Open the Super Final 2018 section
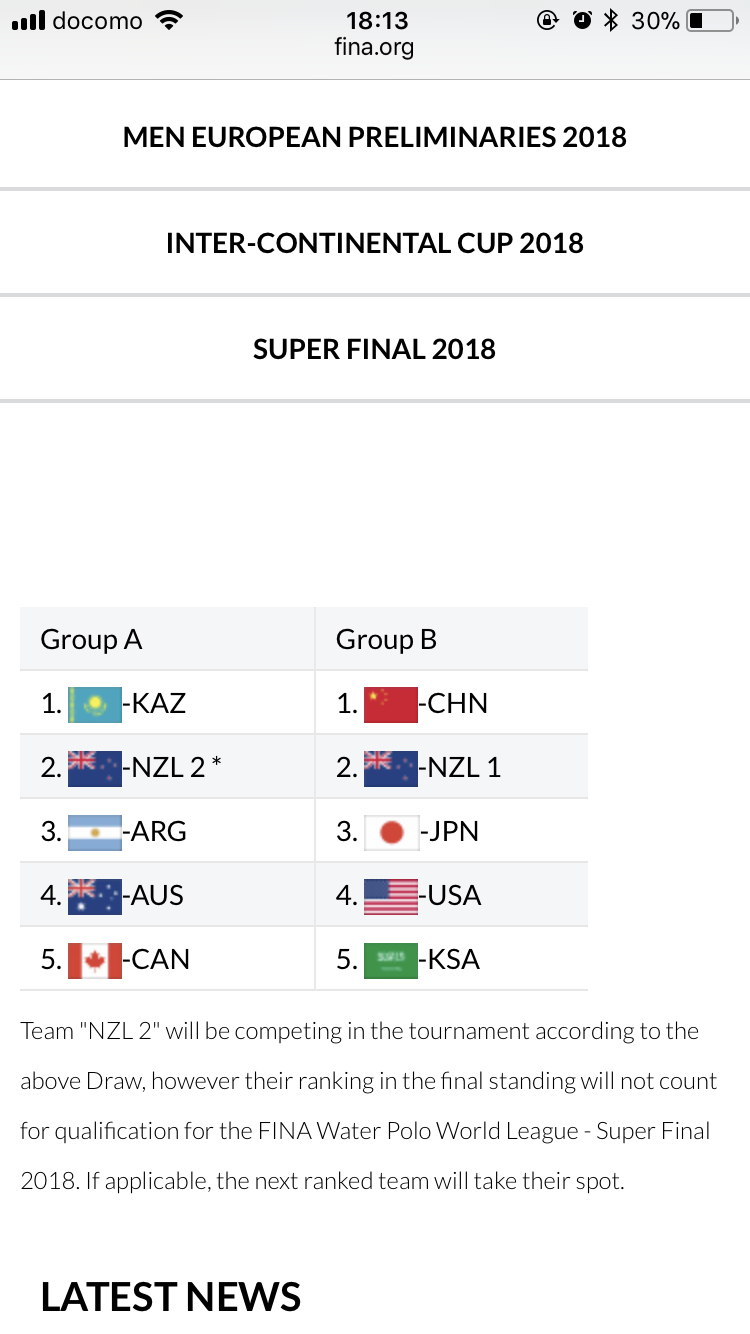This screenshot has width=750, height=1334. coord(375,349)
